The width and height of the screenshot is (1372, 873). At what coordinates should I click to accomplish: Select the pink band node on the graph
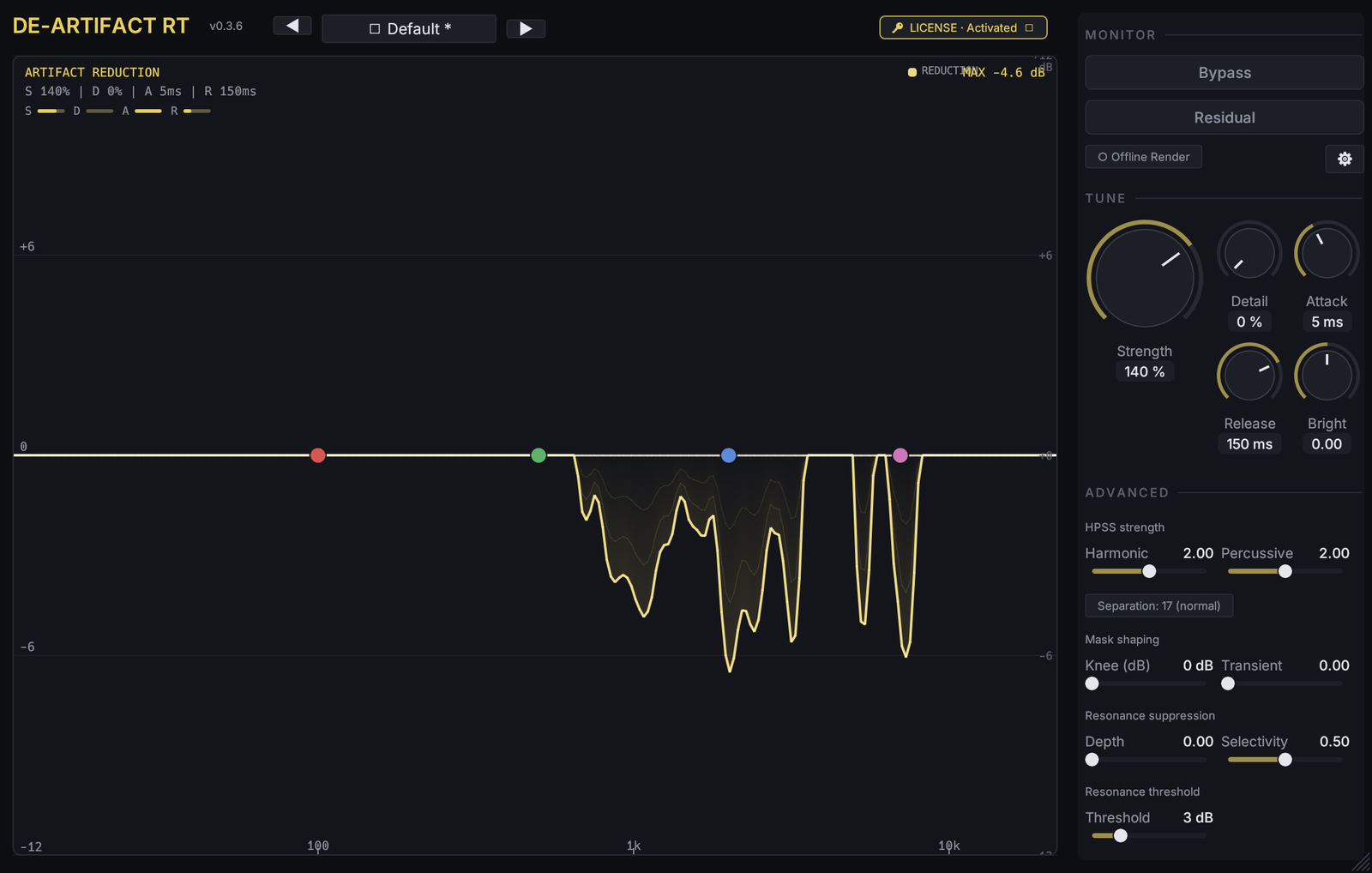tap(900, 455)
